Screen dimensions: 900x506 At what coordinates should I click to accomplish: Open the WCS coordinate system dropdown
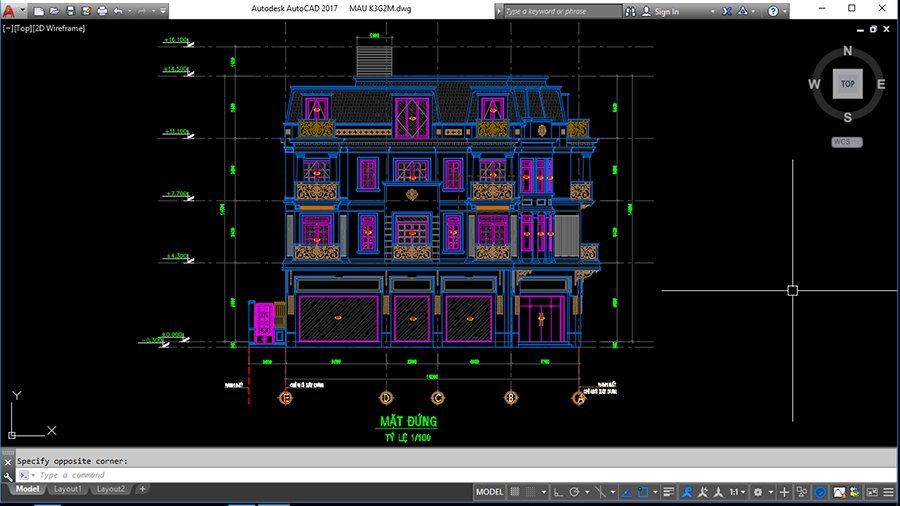coord(847,142)
